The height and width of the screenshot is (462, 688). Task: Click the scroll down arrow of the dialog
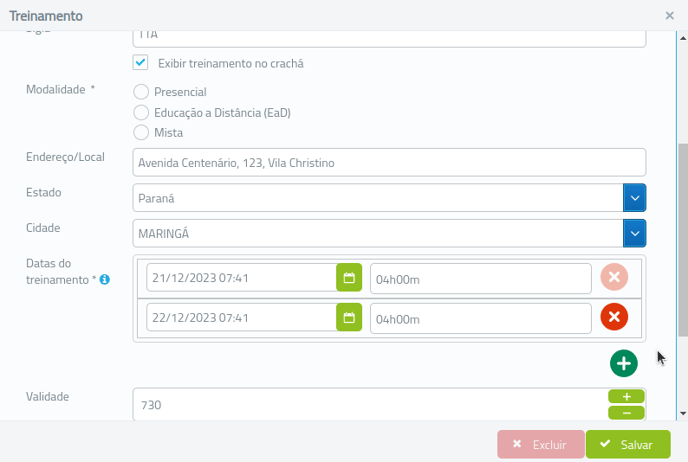683,413
